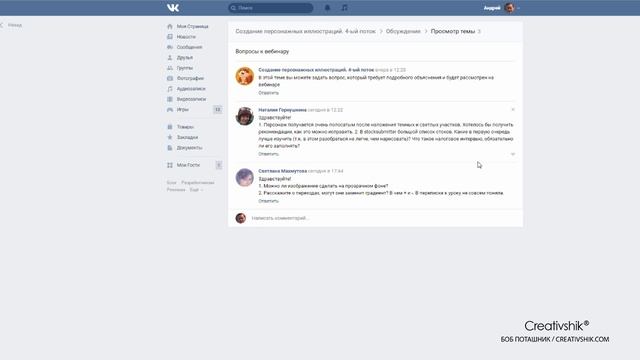Open Аудиозаписи in sidebar
This screenshot has width=640, height=360.
coord(191,89)
